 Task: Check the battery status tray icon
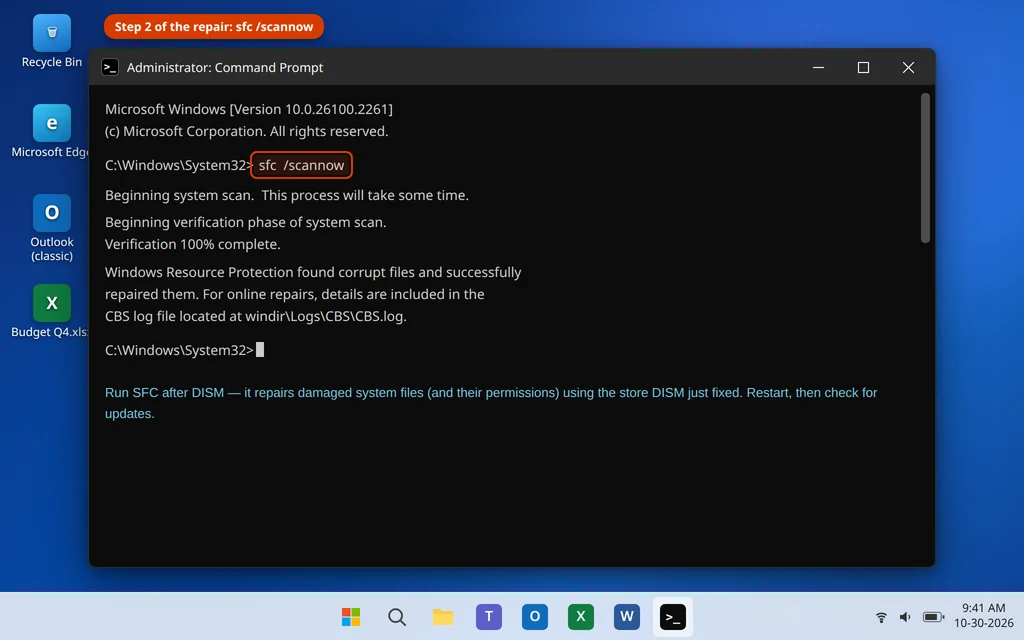tap(933, 617)
